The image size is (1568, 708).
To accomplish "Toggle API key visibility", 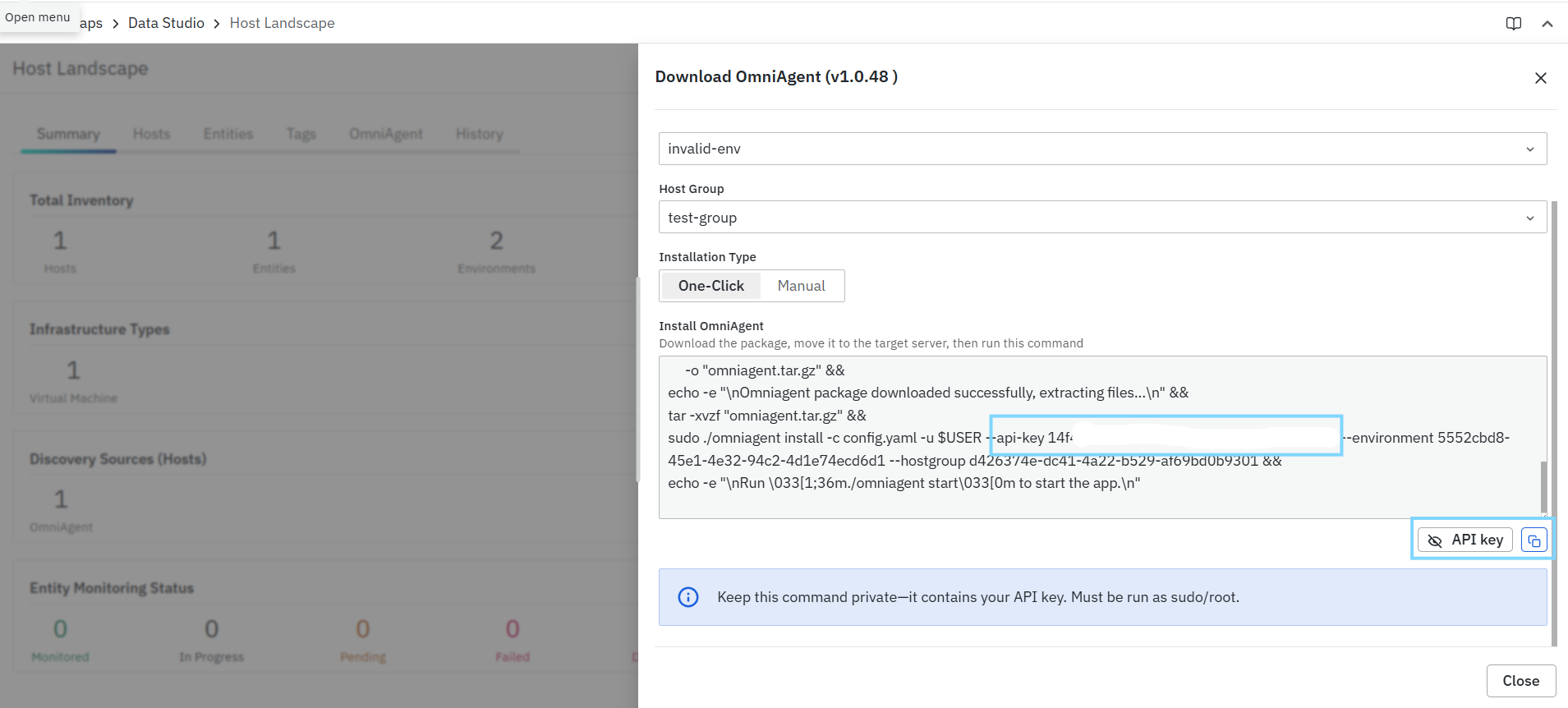I will tap(1465, 540).
